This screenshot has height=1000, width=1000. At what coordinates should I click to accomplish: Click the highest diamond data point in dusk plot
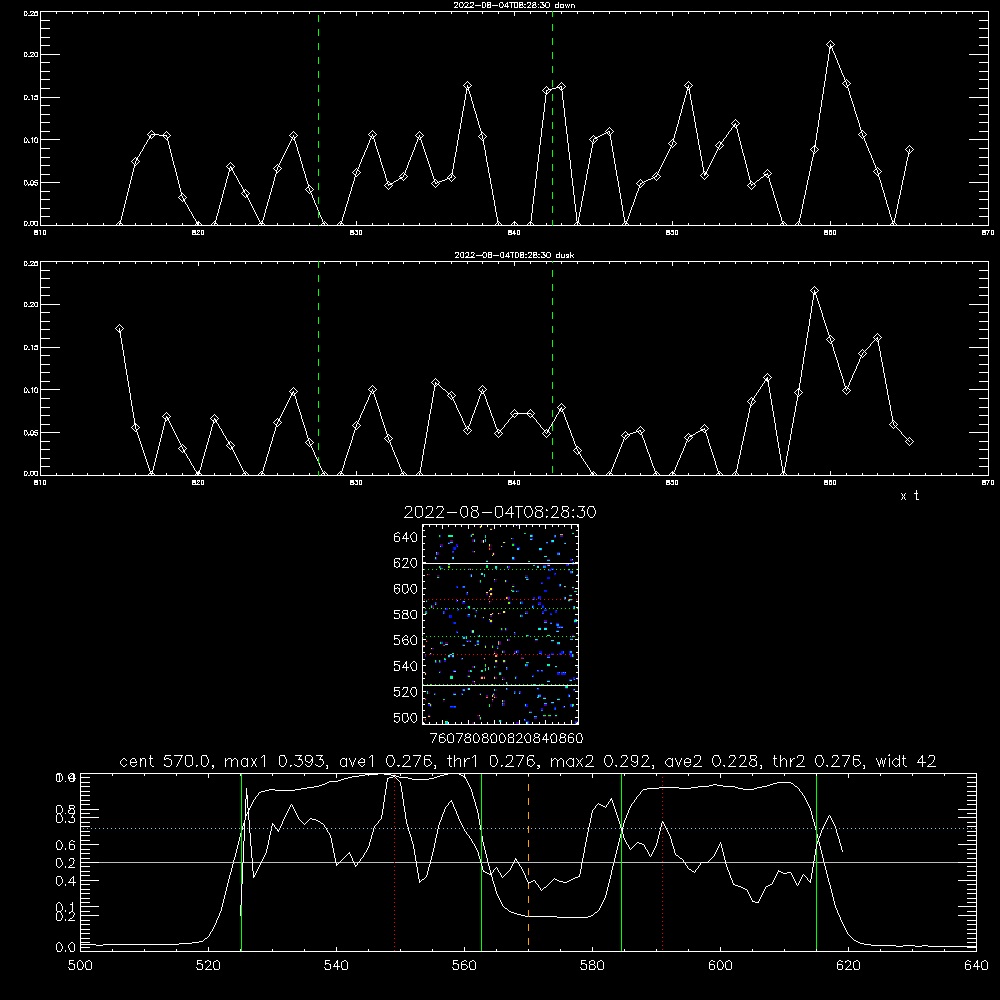(814, 291)
